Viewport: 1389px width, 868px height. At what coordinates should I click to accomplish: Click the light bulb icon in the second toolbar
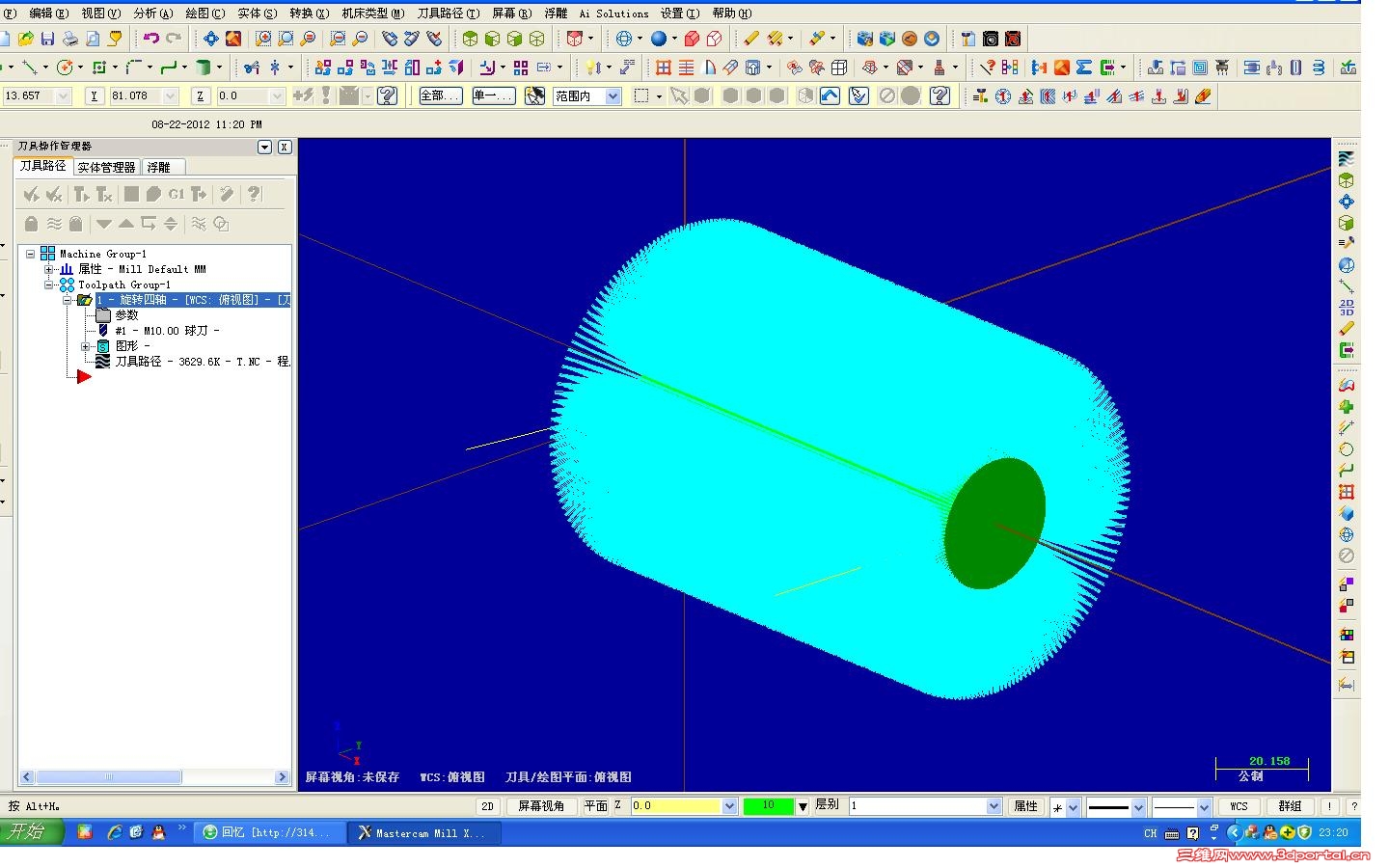coord(593,68)
